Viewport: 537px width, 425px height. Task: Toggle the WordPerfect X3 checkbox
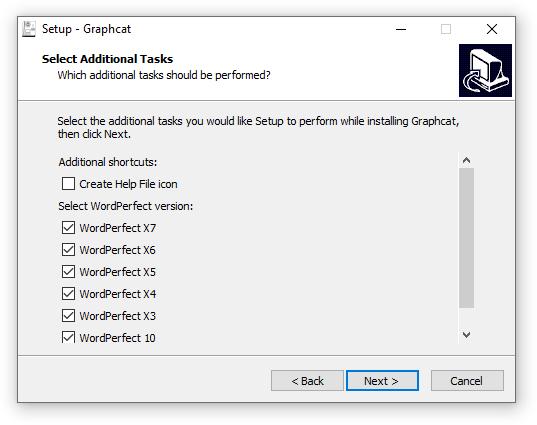coord(68,315)
